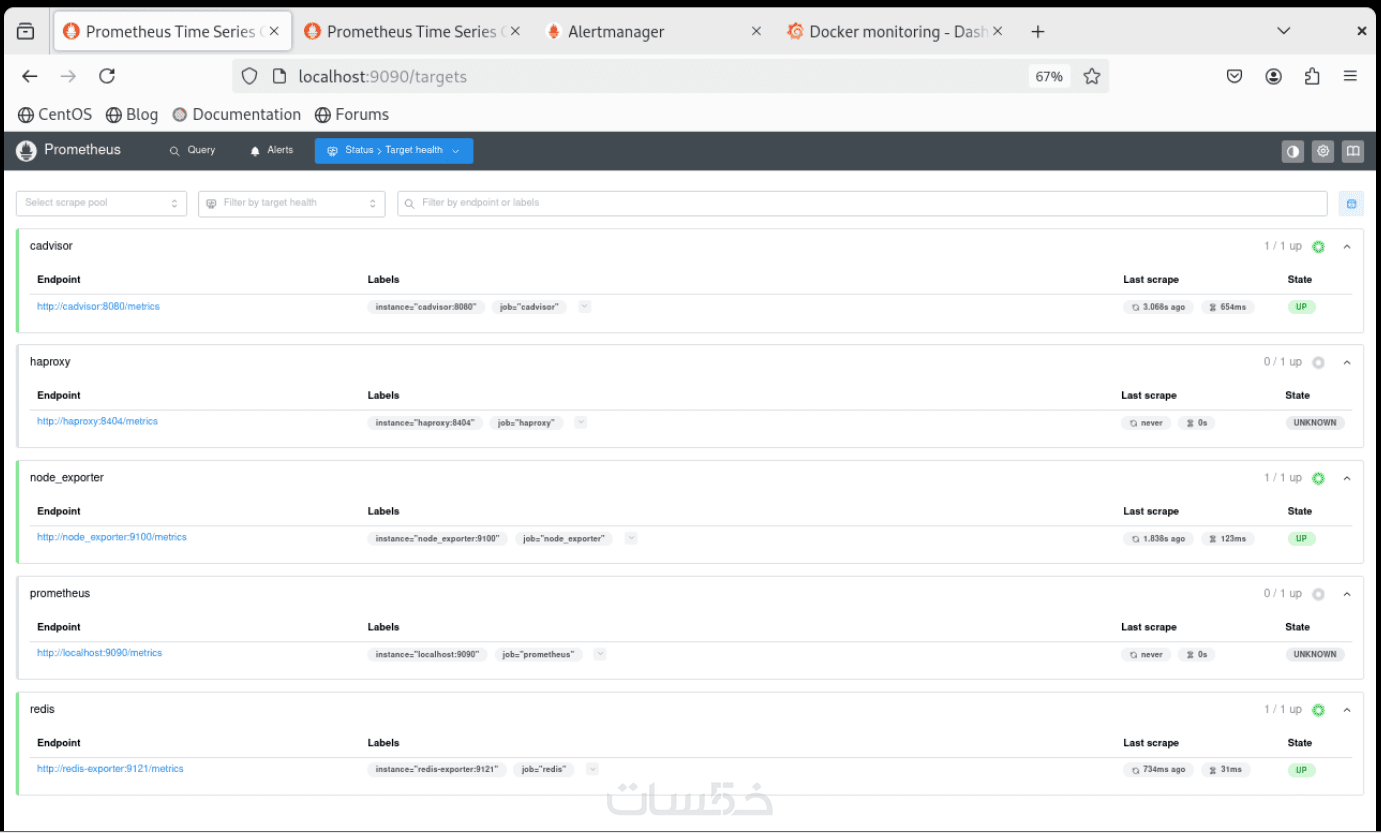The image size is (1381, 833).
Task: Expand redis-exporter labels chevron
Action: (x=592, y=770)
